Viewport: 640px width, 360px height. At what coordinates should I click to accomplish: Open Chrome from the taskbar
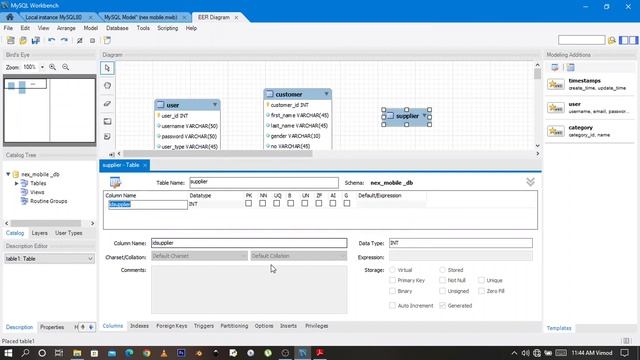(147, 353)
